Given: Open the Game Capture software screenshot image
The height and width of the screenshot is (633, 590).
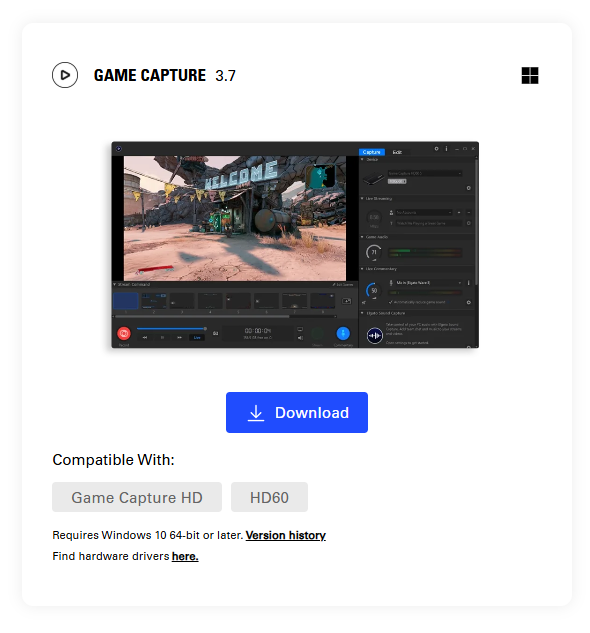Looking at the screenshot, I should pyautogui.click(x=295, y=245).
